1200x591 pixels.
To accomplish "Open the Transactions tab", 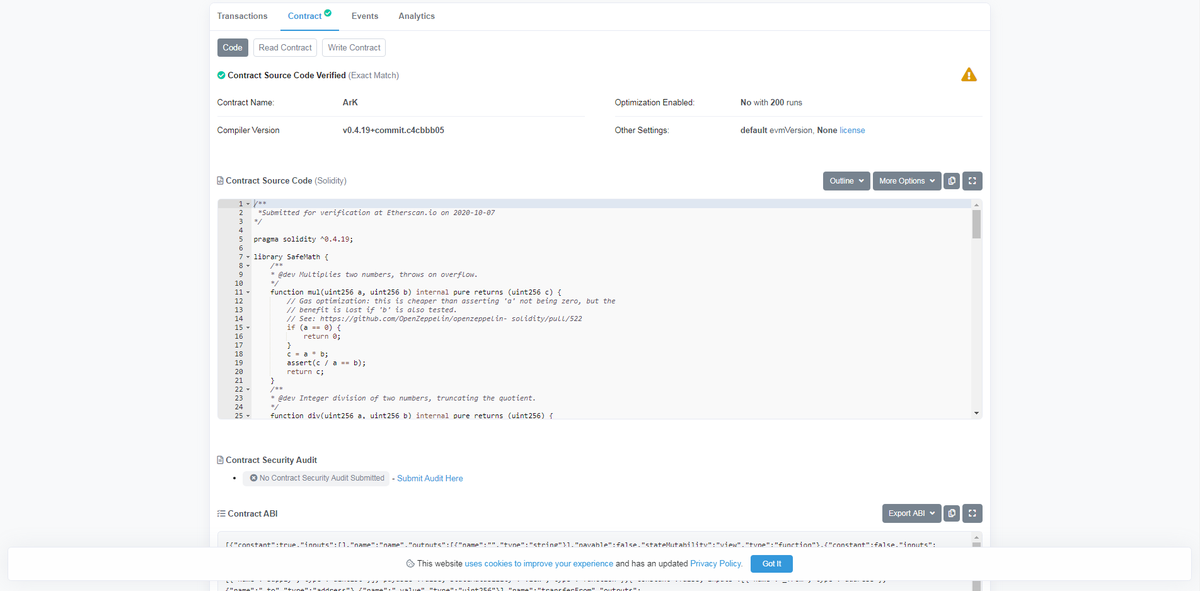I will pos(242,16).
